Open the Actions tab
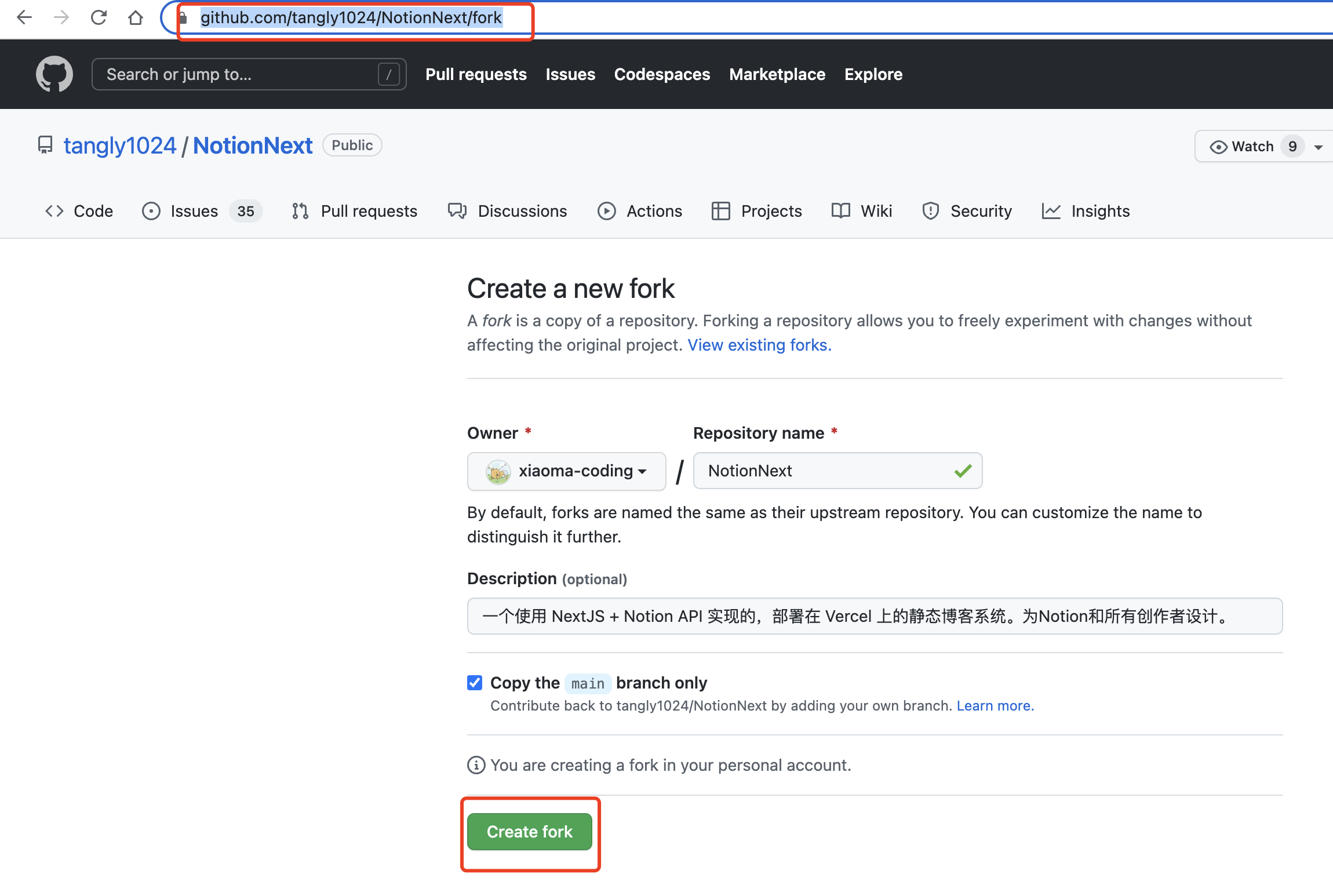The image size is (1333, 896). coord(640,211)
